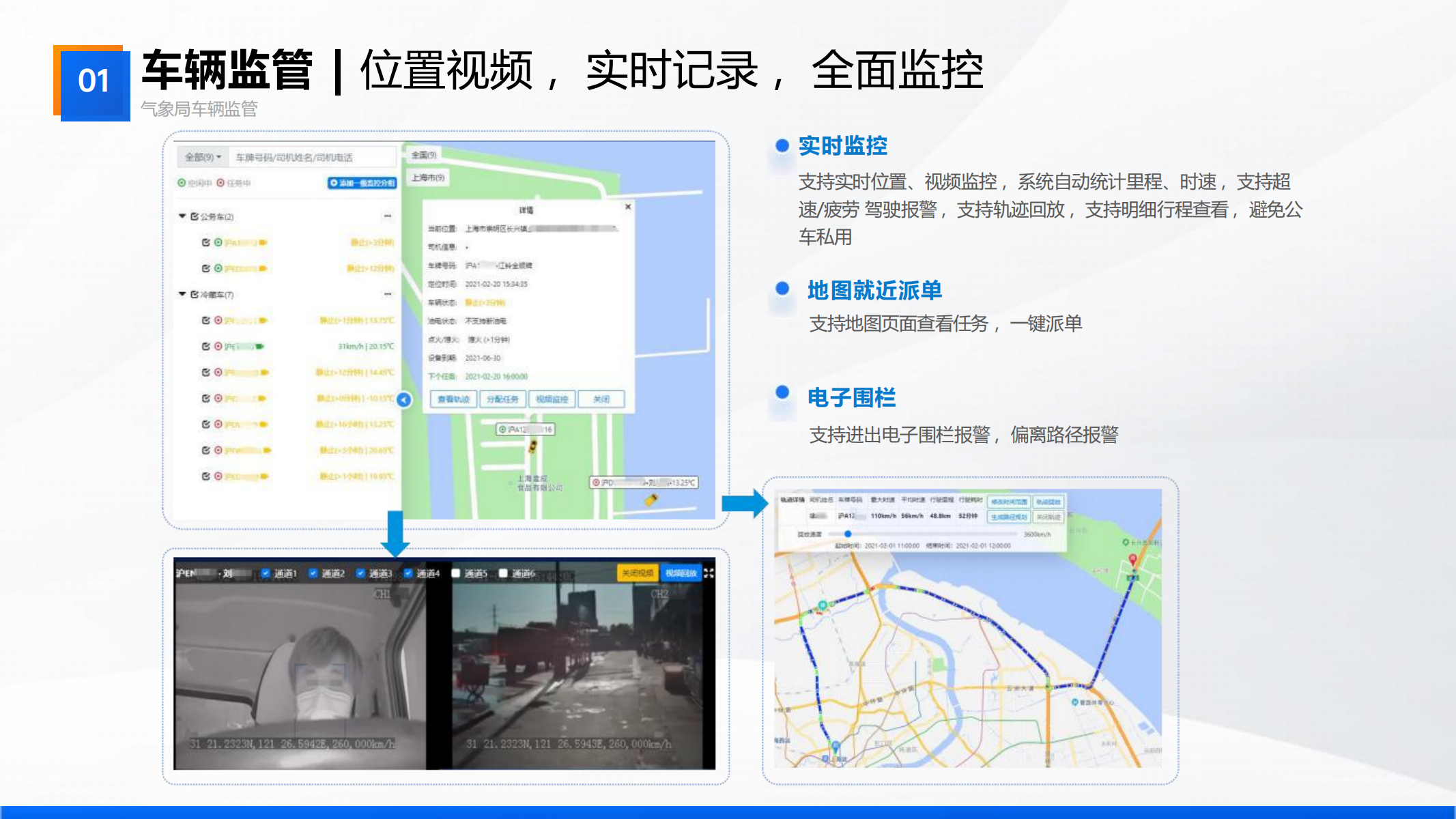
Task: Close the 详情 popup with X icon
Action: pos(628,206)
